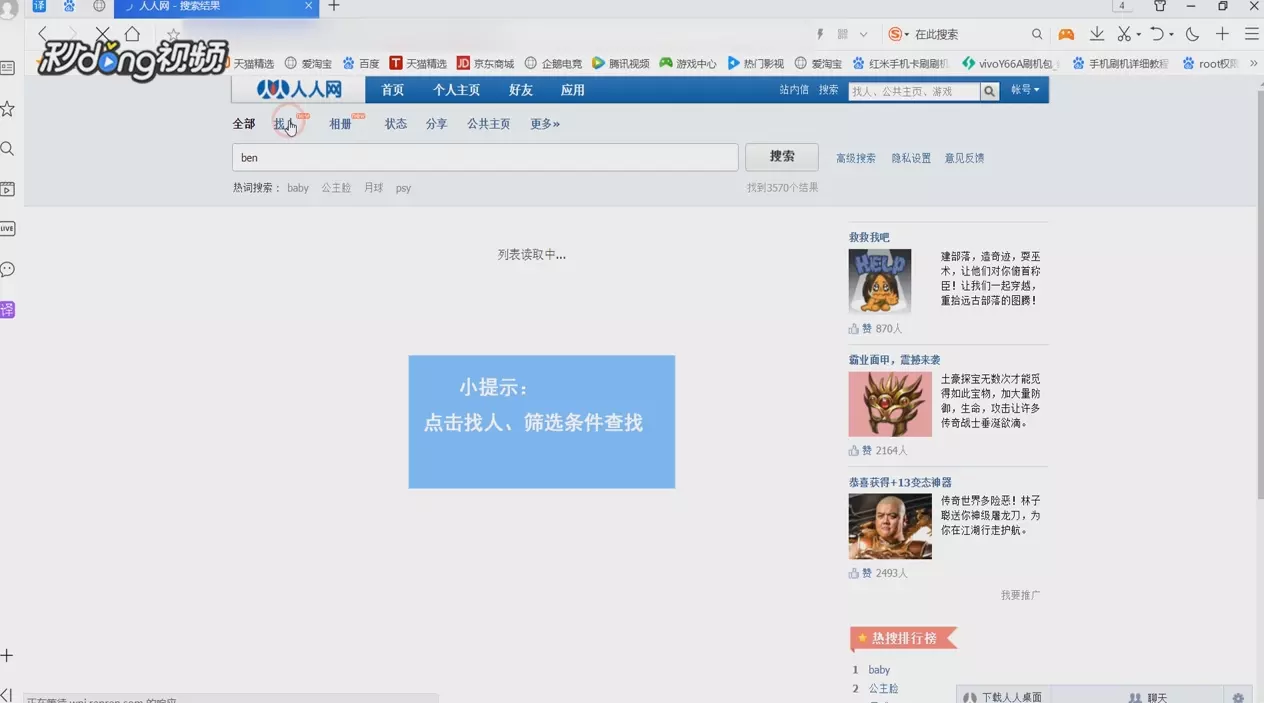Expand the restore closed tabs dropdown arrow

tap(1173, 34)
